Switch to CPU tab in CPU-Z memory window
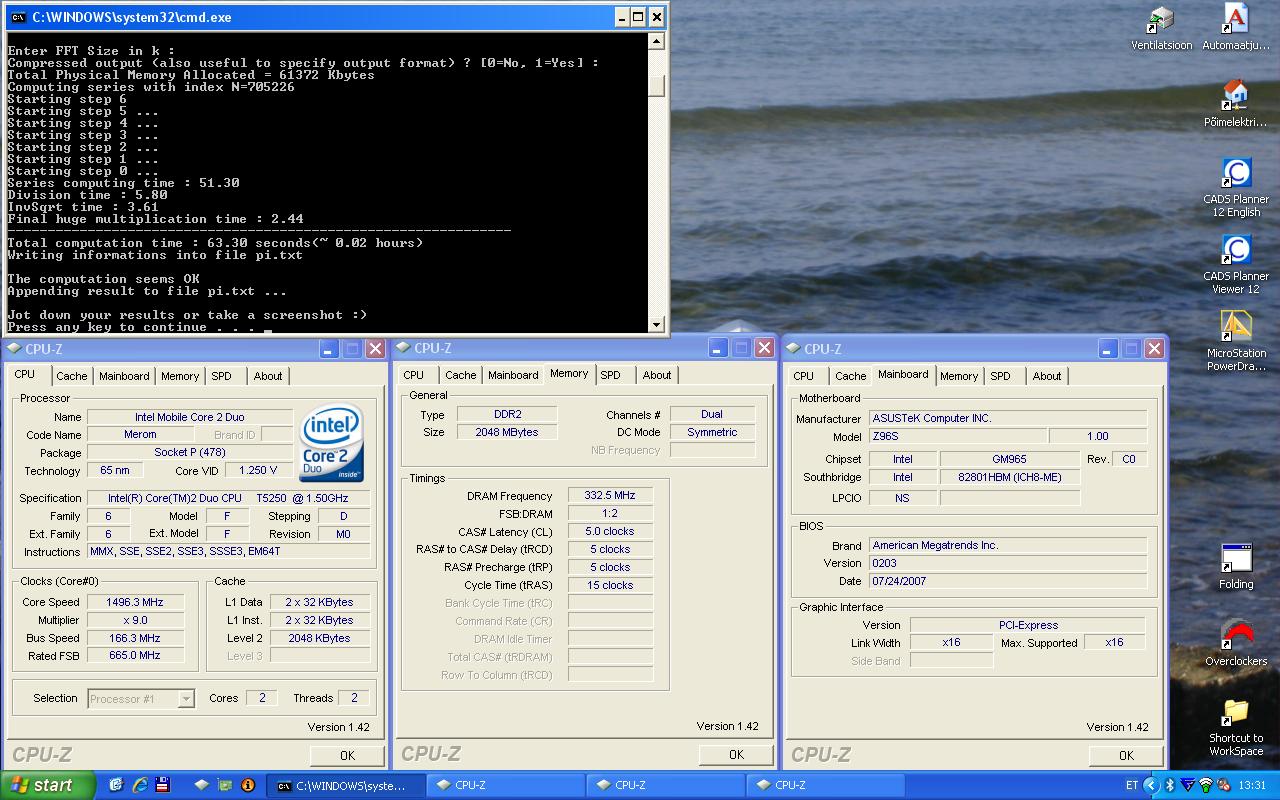The height and width of the screenshot is (800, 1280). pyautogui.click(x=414, y=375)
